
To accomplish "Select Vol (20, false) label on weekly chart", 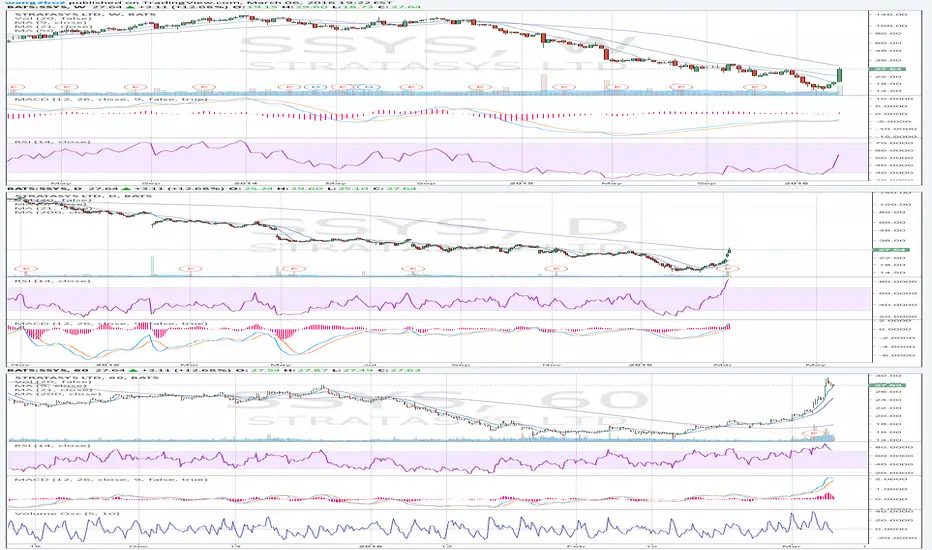I will pyautogui.click(x=53, y=18).
